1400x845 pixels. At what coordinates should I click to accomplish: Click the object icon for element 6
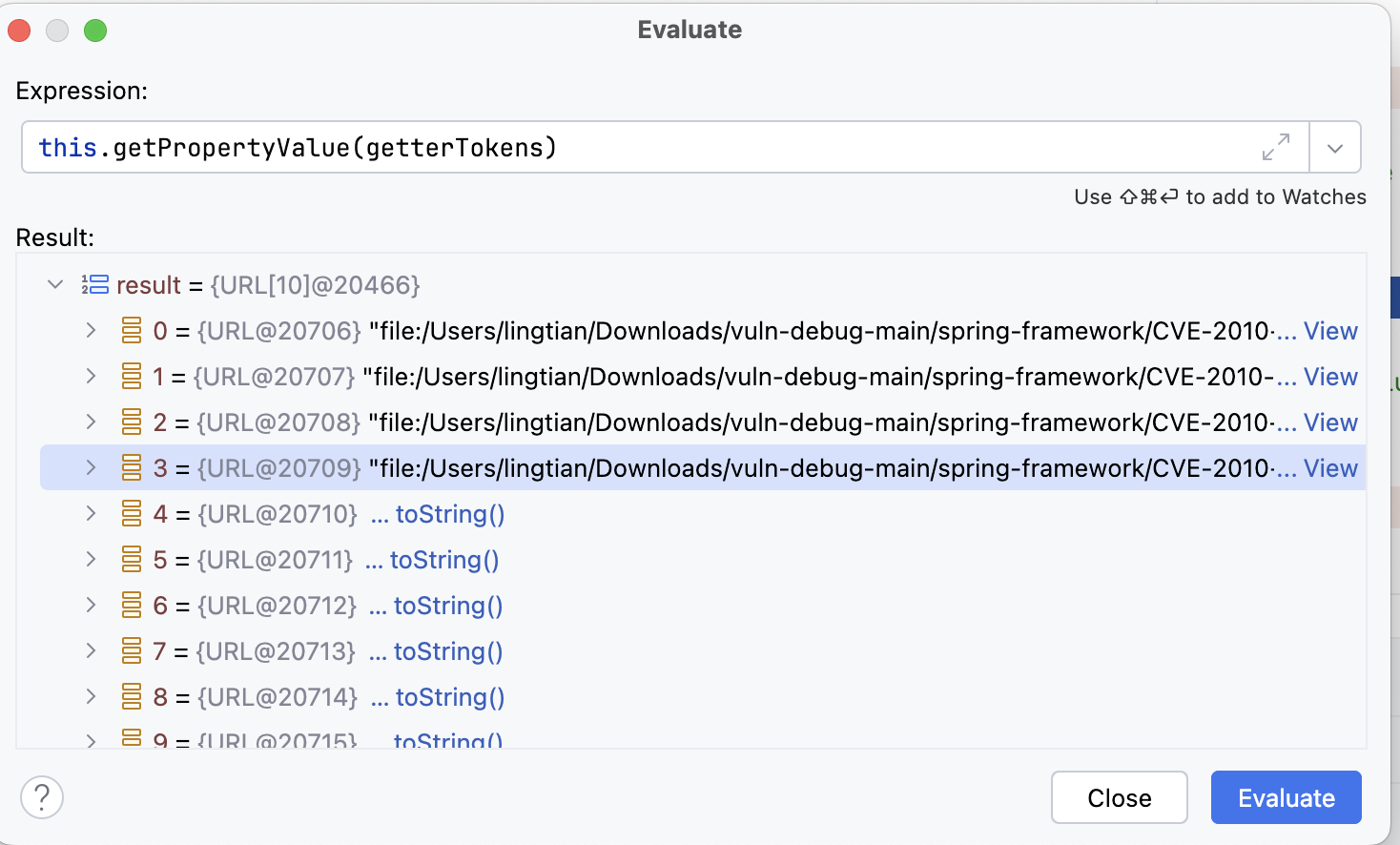[132, 606]
